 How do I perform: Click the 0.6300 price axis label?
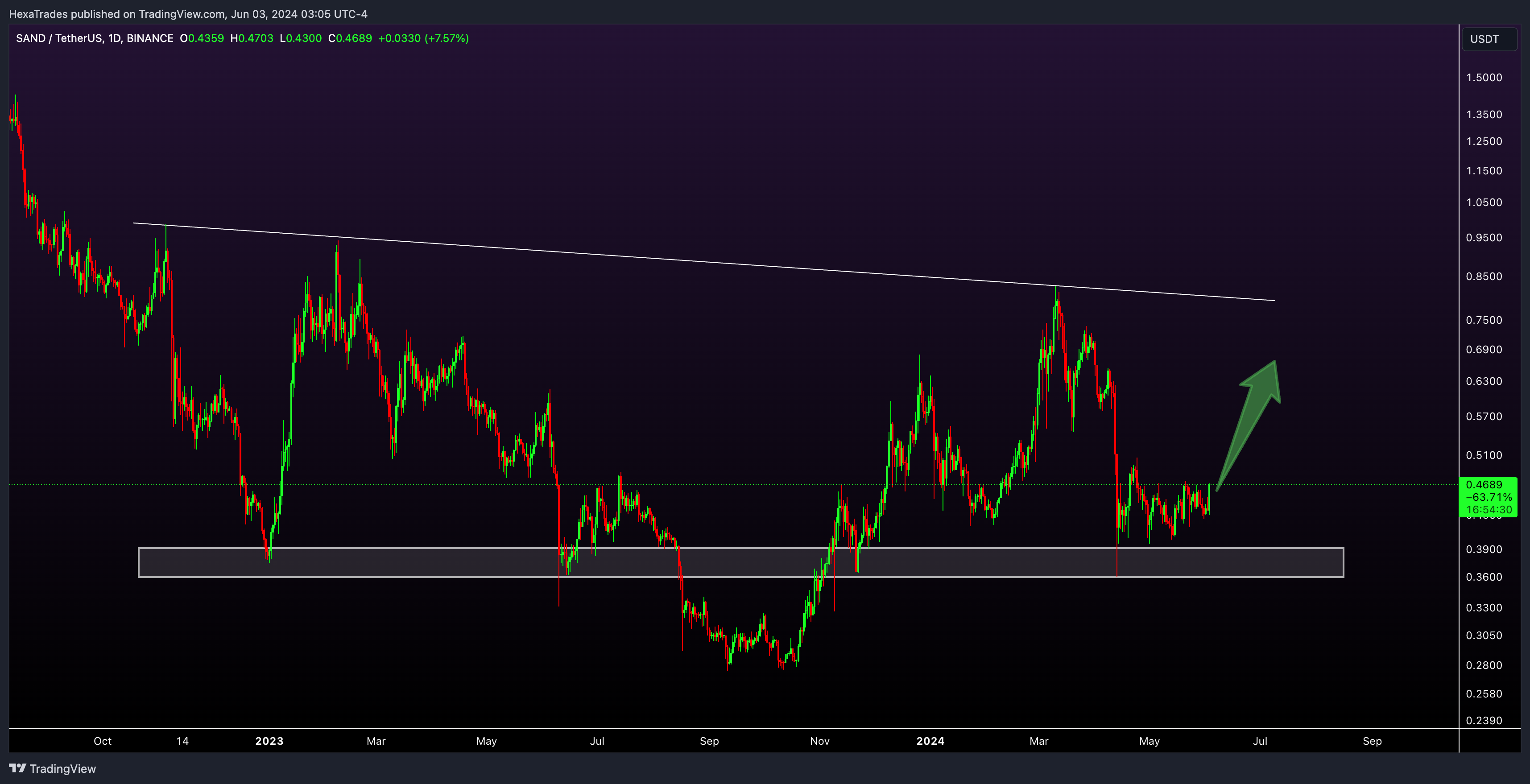1484,381
